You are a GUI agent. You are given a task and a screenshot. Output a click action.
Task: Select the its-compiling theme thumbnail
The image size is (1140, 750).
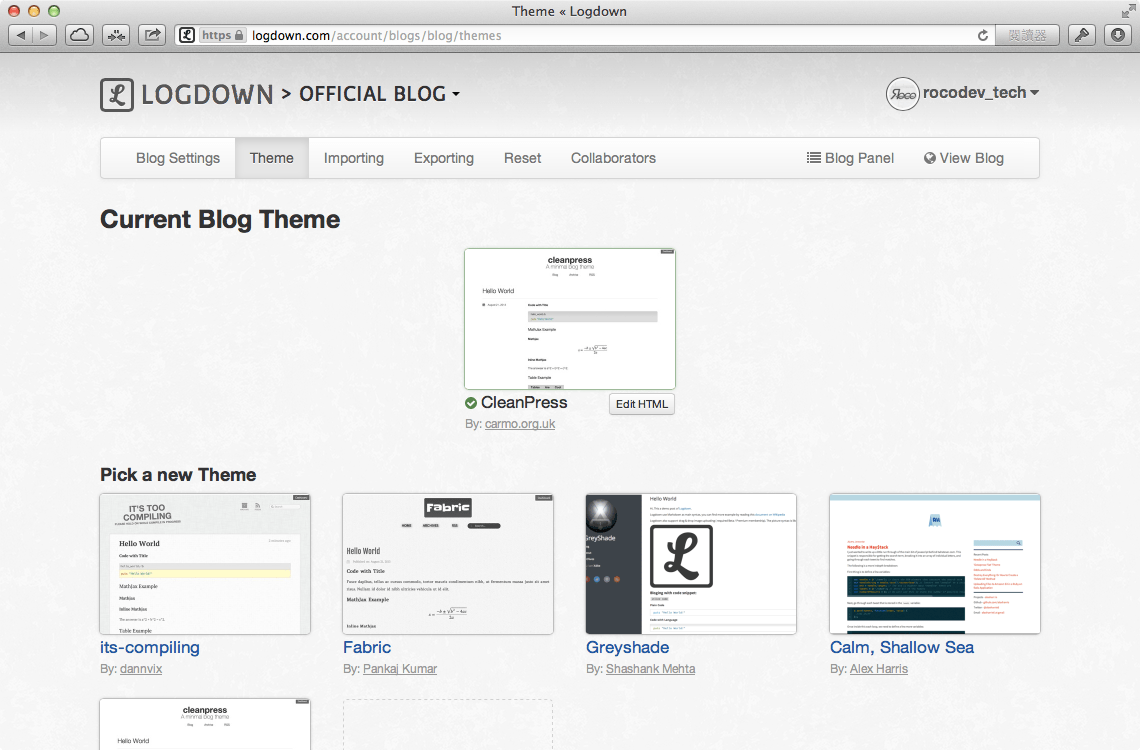click(205, 564)
